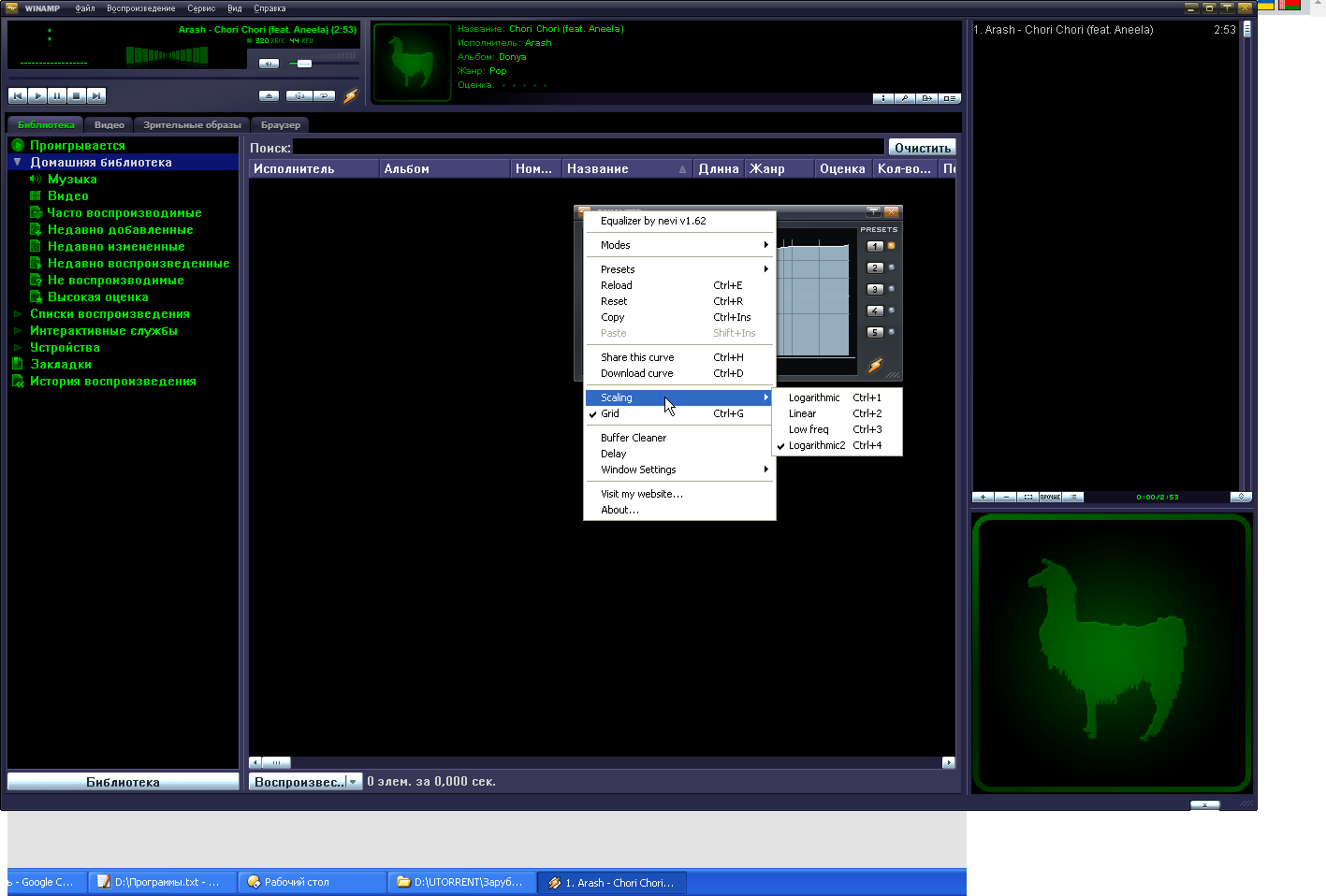Viewport: 1326px width, 896px height.
Task: Select Low freq scaling option
Action: point(838,429)
